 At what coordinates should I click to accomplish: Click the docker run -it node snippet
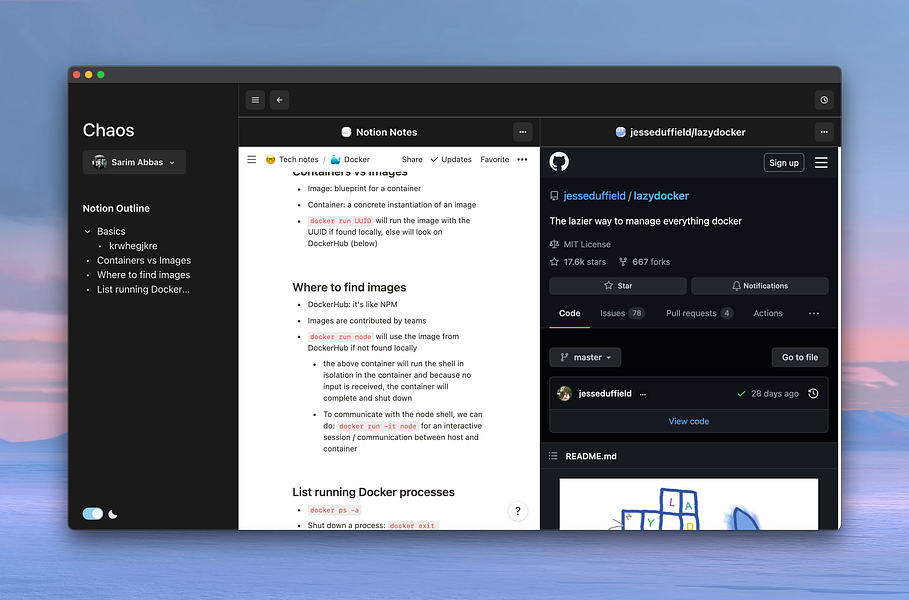coord(377,426)
